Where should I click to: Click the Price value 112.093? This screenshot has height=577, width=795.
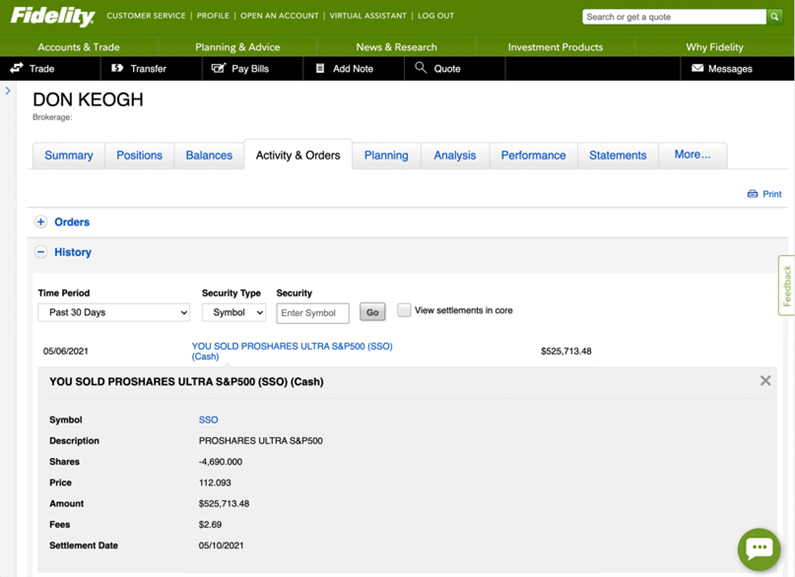click(x=215, y=482)
